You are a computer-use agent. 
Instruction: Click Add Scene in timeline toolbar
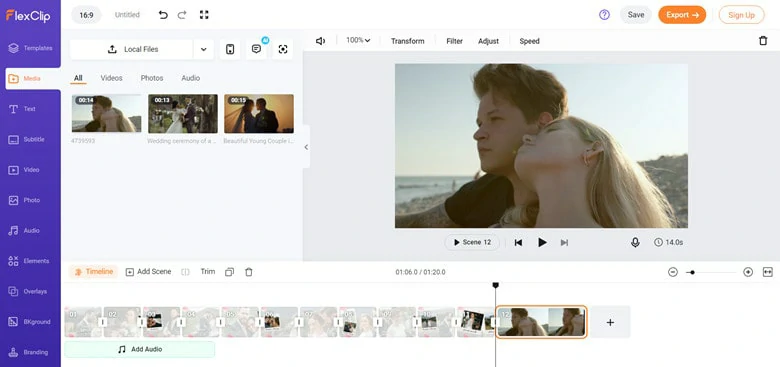pos(148,272)
